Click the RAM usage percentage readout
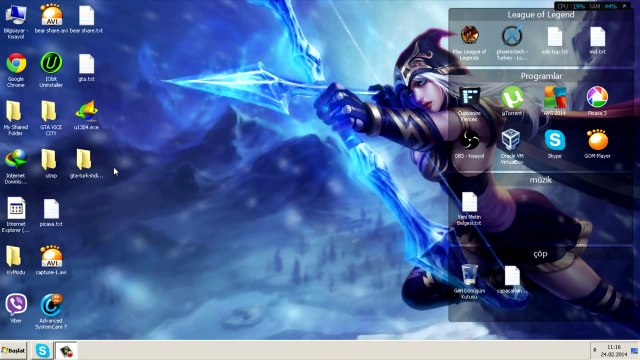The height and width of the screenshot is (360, 640). point(611,7)
